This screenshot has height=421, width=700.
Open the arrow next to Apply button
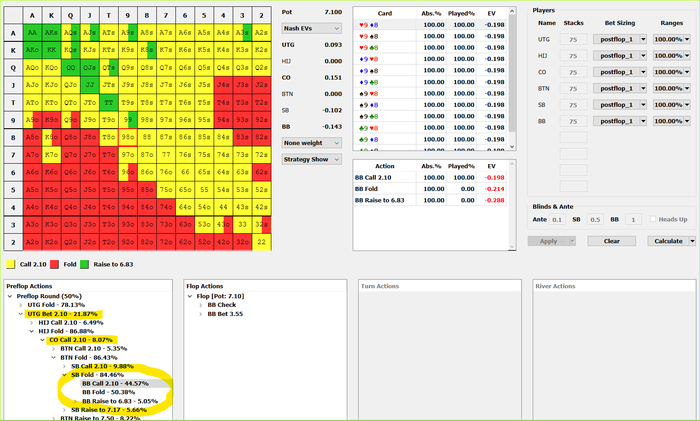point(572,241)
